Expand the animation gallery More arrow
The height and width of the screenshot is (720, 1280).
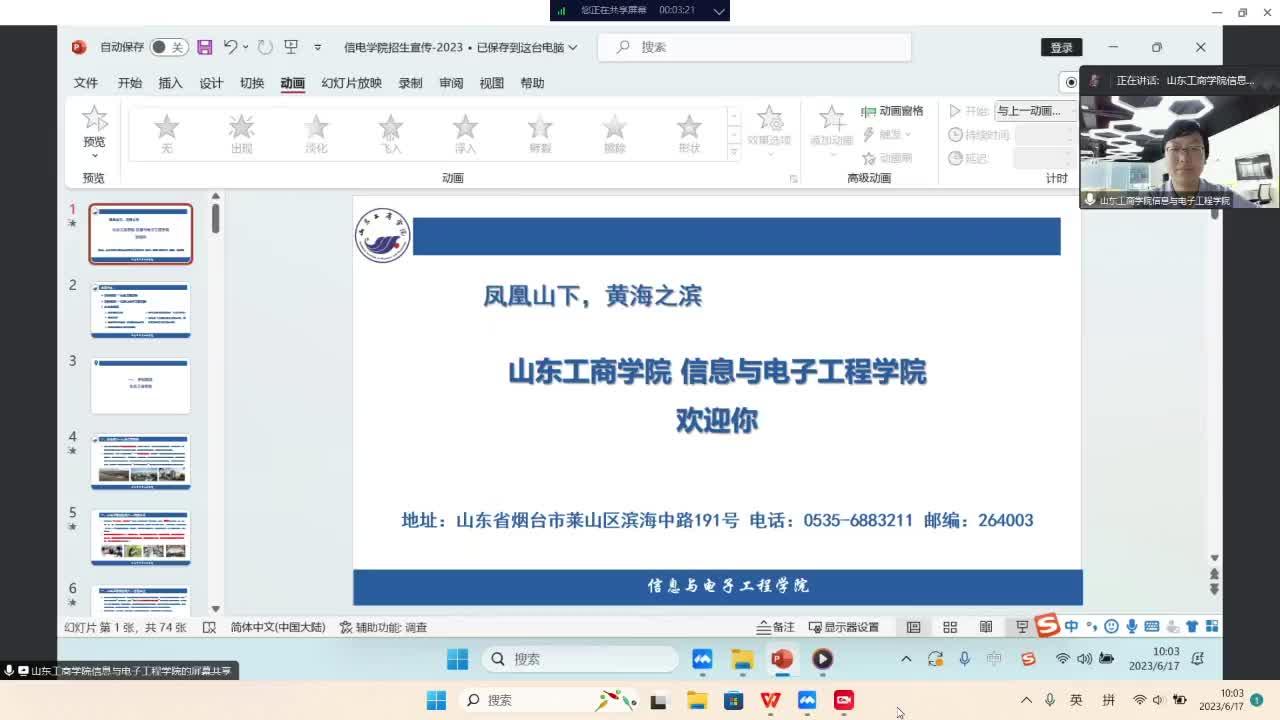pos(734,152)
